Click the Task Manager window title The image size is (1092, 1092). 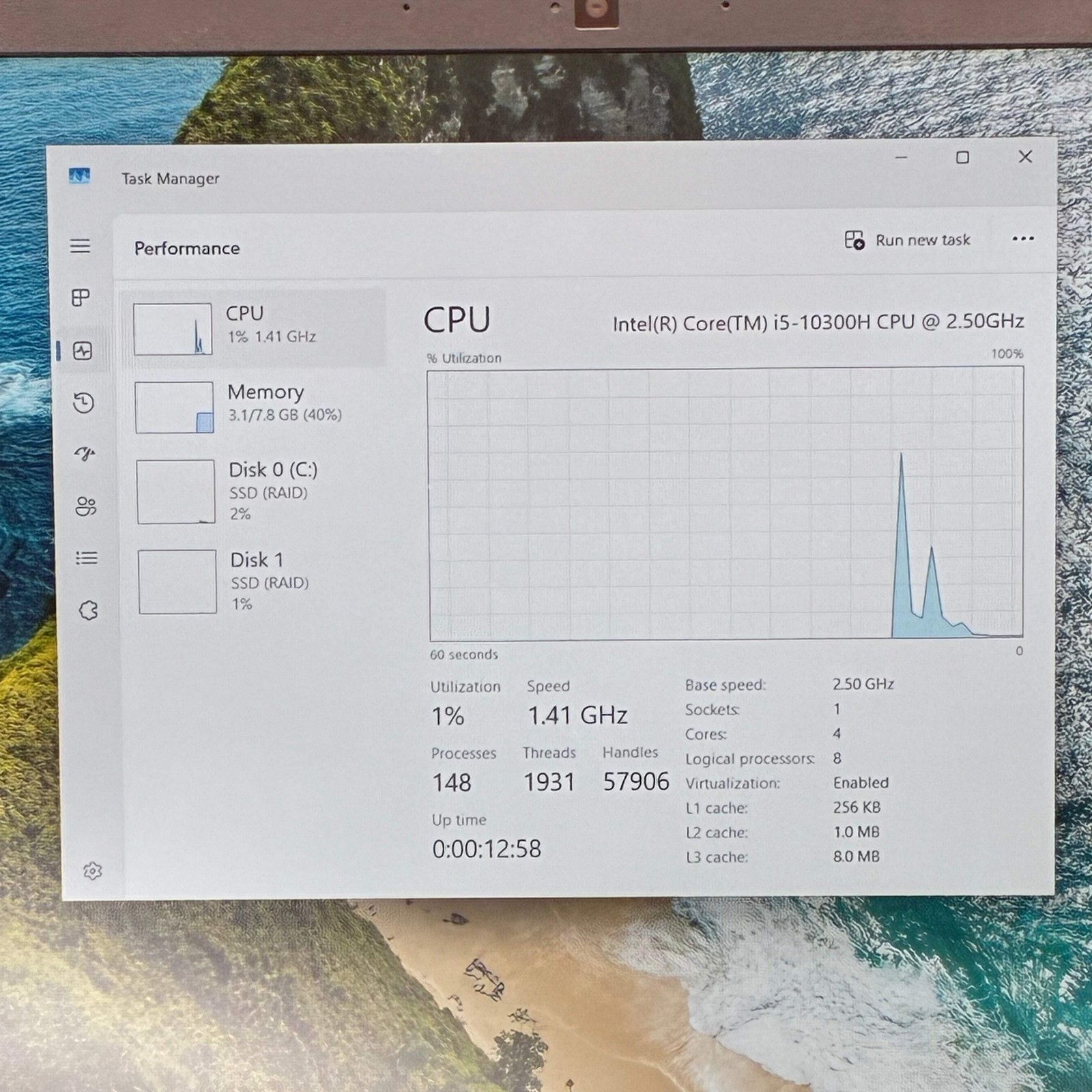click(x=171, y=179)
